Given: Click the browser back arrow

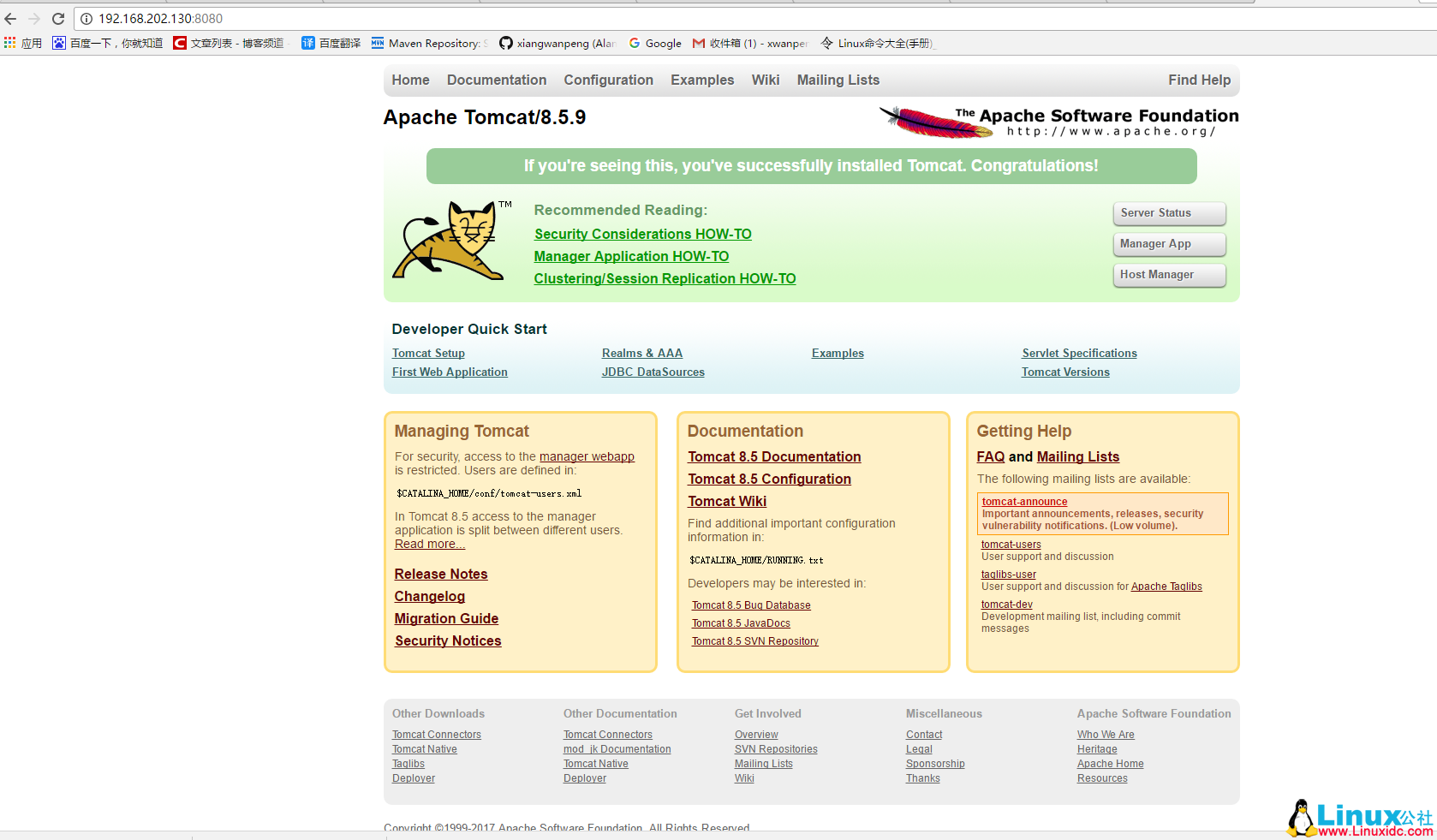Looking at the screenshot, I should point(10,18).
